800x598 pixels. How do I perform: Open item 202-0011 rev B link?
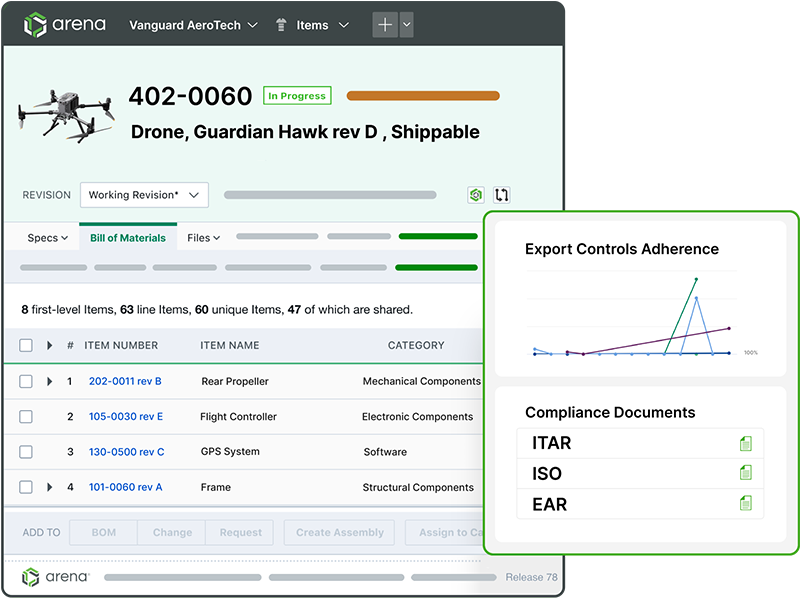pyautogui.click(x=125, y=381)
